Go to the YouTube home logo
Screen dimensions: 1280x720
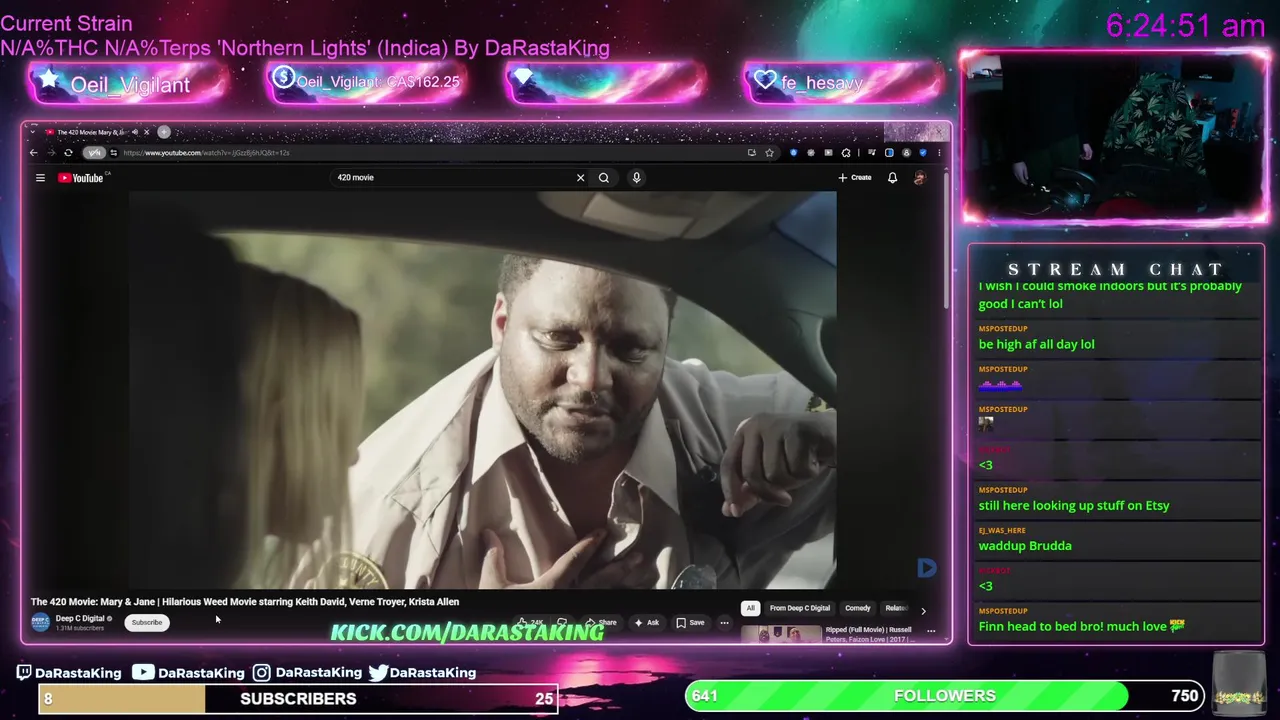82,178
